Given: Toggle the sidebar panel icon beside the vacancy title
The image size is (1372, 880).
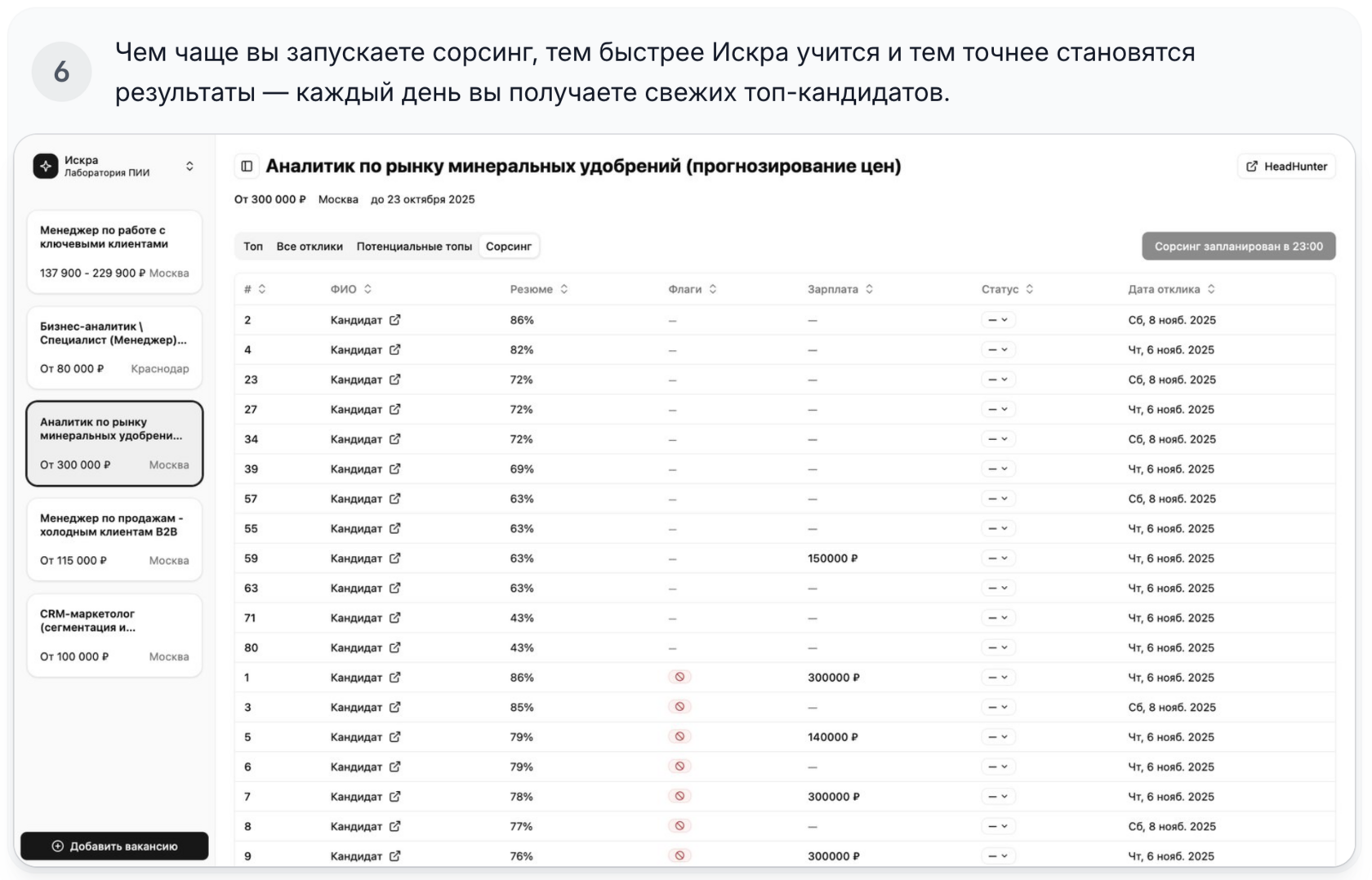Looking at the screenshot, I should point(247,167).
